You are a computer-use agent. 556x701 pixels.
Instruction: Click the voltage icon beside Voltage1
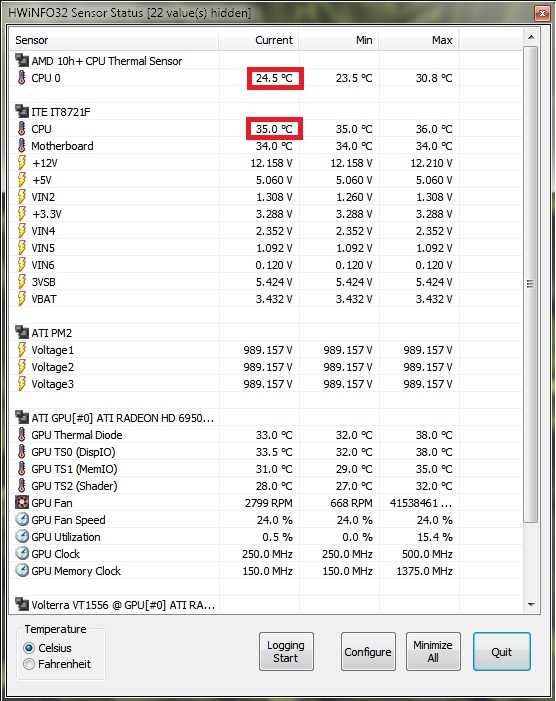coord(21,349)
